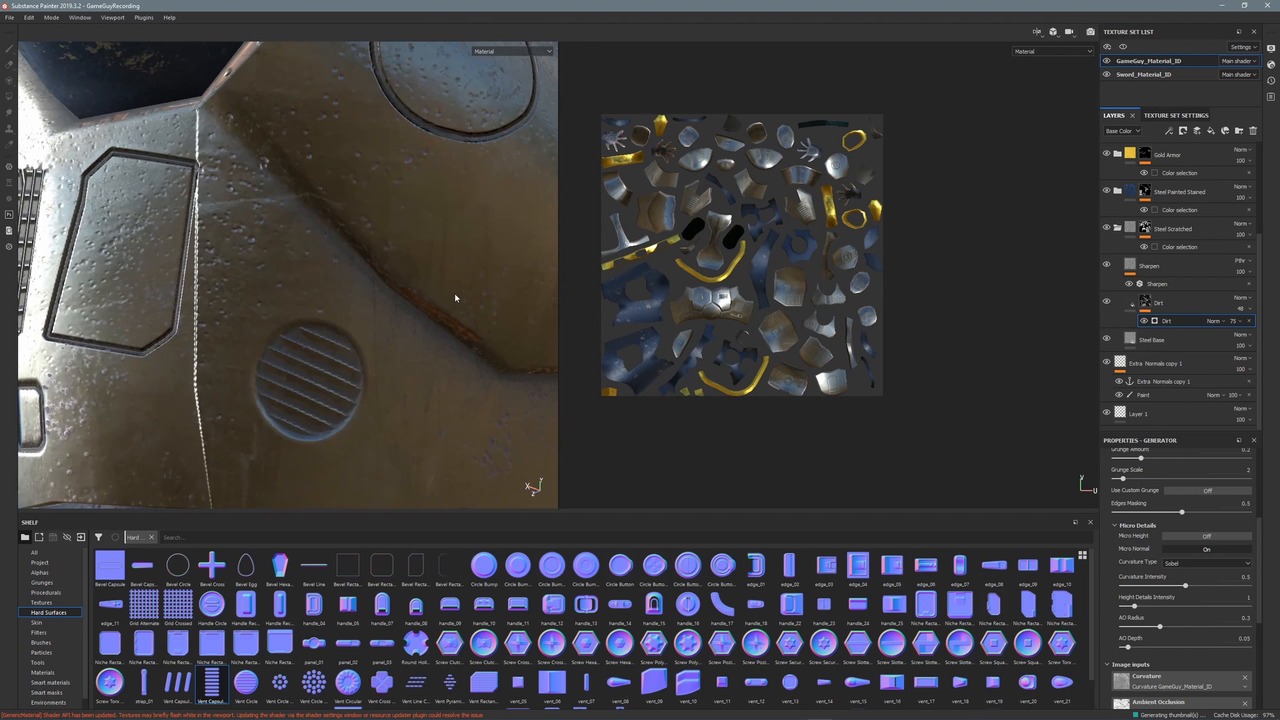Open the Help menu

(169, 17)
